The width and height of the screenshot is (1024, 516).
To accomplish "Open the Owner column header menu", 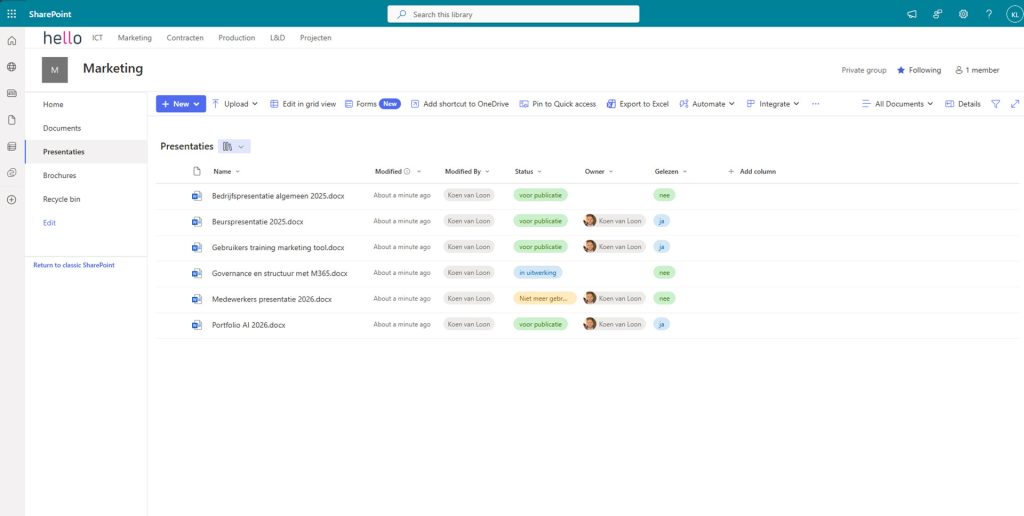I will [599, 171].
